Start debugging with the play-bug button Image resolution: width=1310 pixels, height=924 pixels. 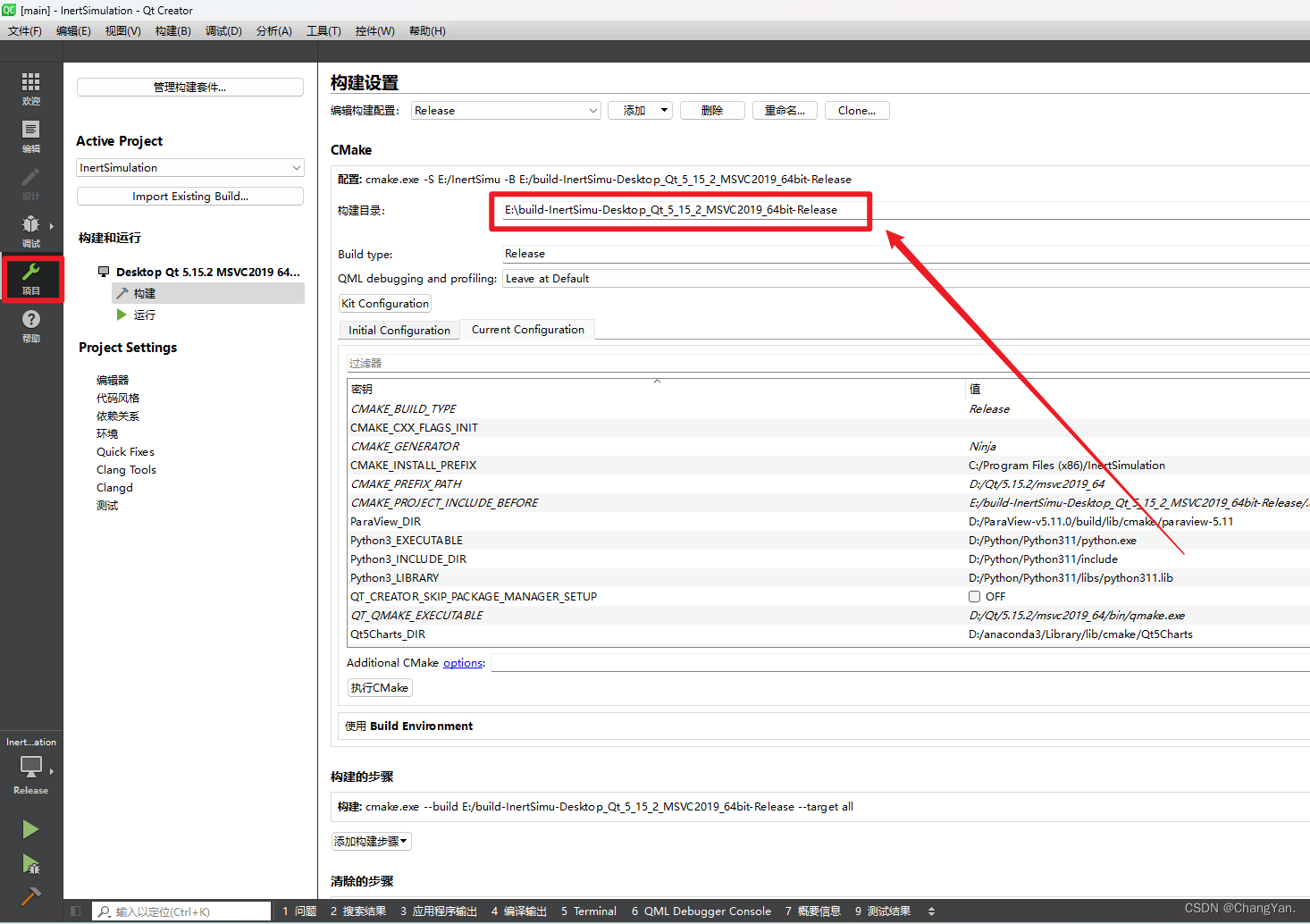coord(30,863)
